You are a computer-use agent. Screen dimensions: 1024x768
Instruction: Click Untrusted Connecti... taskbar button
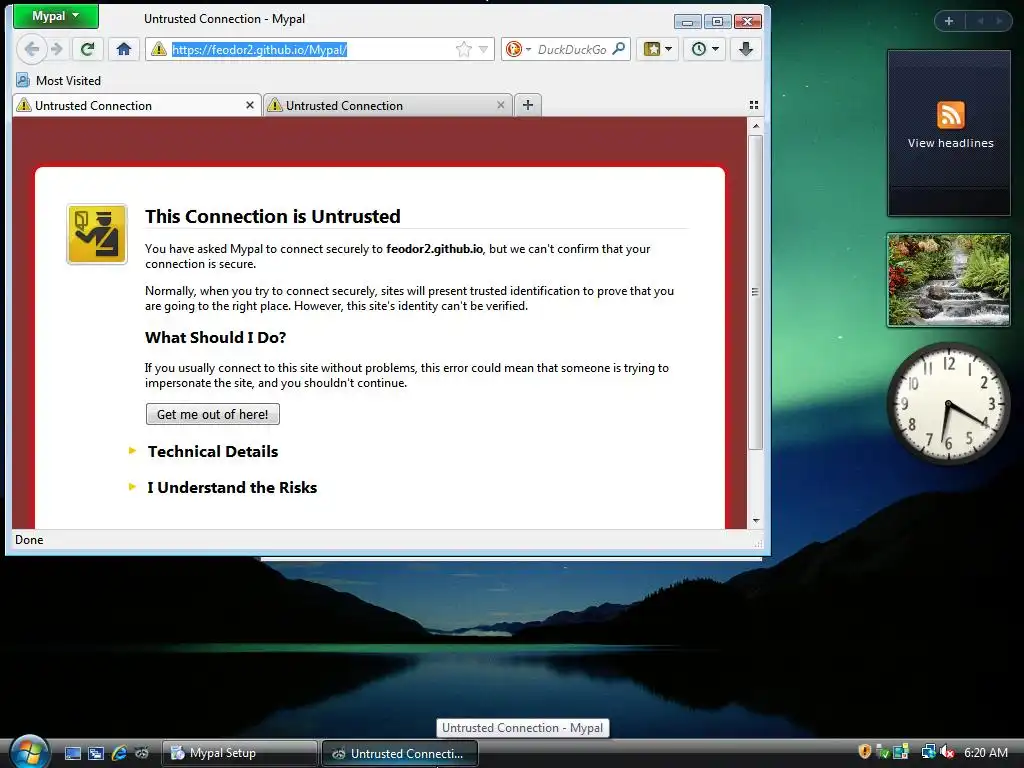[x=400, y=753]
